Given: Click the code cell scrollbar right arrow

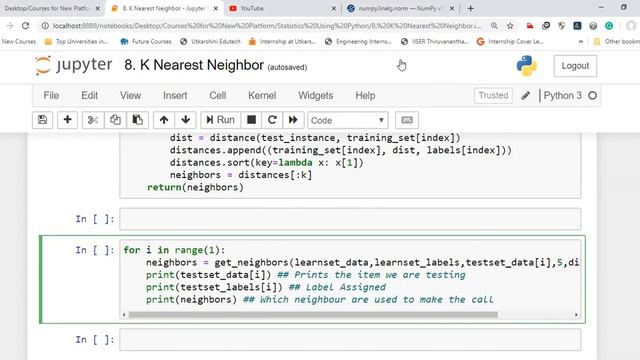Looking at the screenshot, I should [576, 315].
